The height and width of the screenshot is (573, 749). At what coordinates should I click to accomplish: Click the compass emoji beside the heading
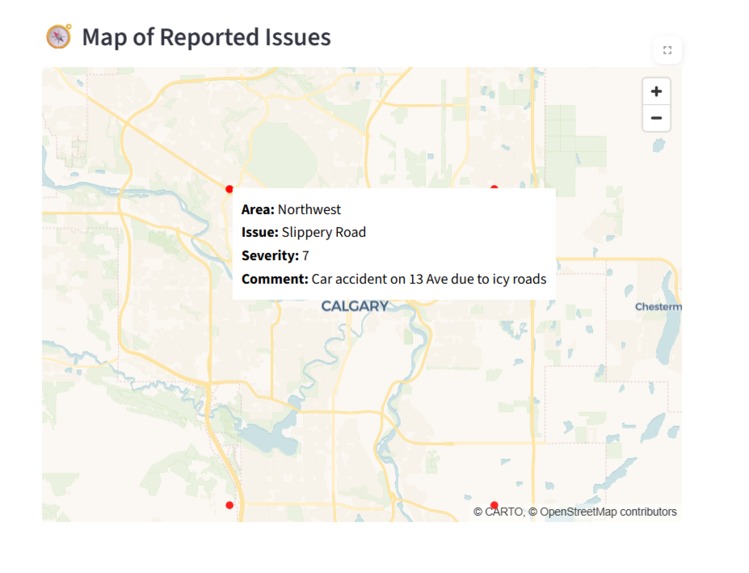[59, 36]
